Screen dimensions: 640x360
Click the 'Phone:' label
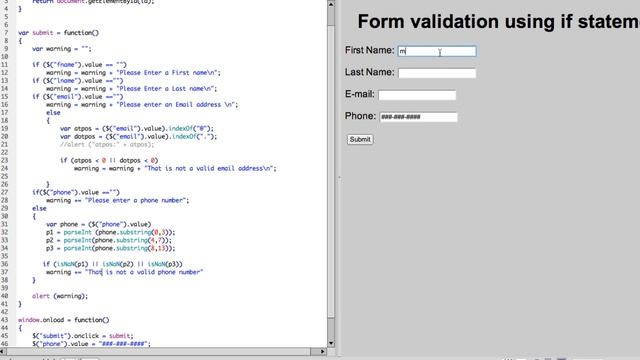360,116
